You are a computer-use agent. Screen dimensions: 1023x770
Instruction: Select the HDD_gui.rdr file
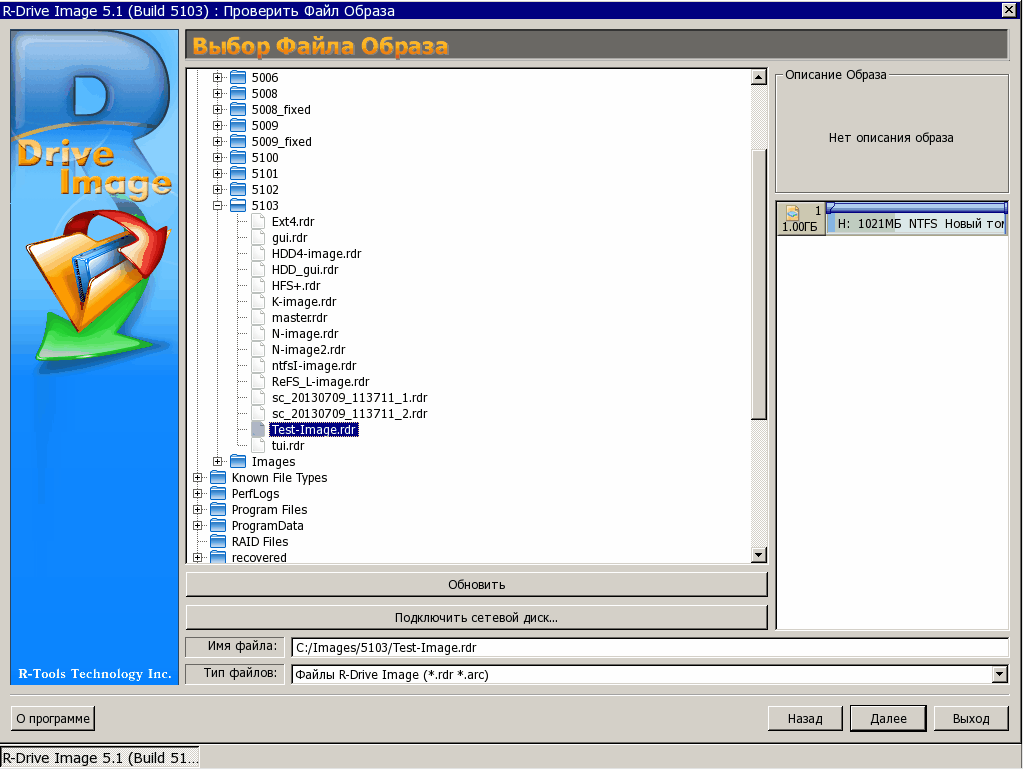tap(305, 270)
